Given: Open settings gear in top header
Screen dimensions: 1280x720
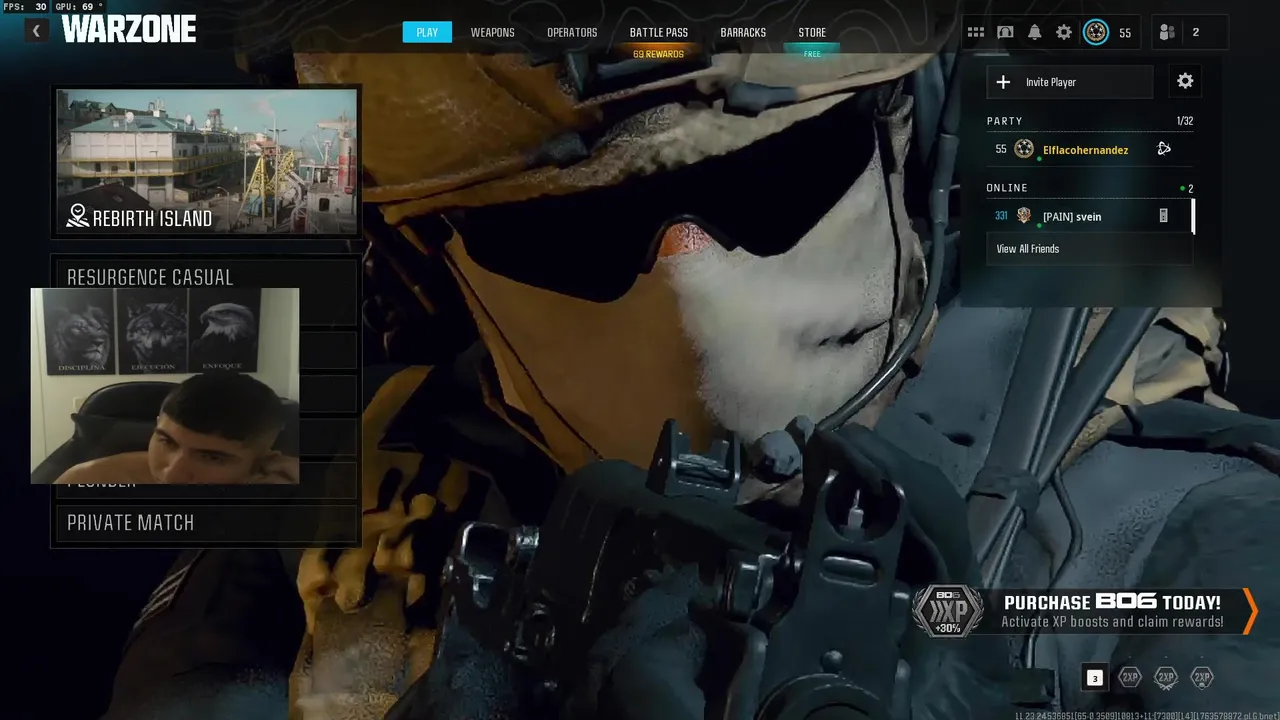Looking at the screenshot, I should [1064, 33].
